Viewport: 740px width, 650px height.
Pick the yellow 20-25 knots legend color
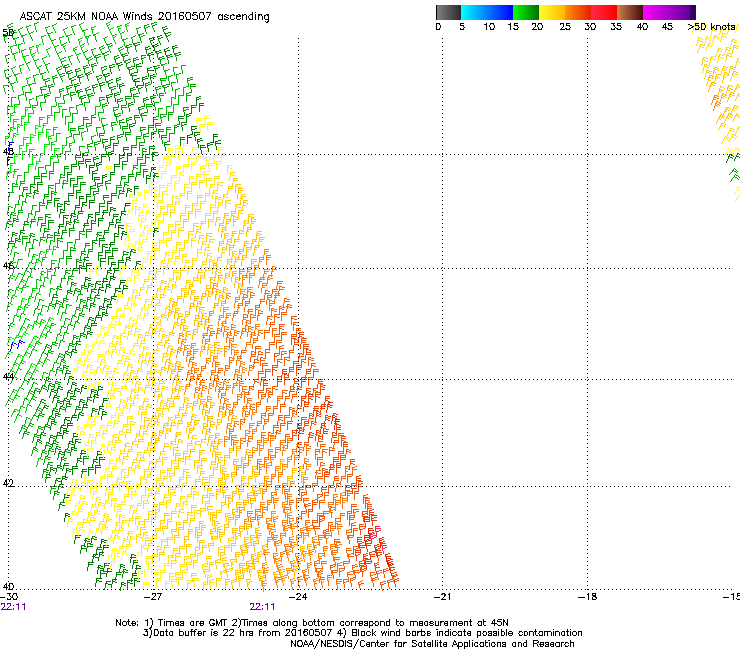pos(552,12)
